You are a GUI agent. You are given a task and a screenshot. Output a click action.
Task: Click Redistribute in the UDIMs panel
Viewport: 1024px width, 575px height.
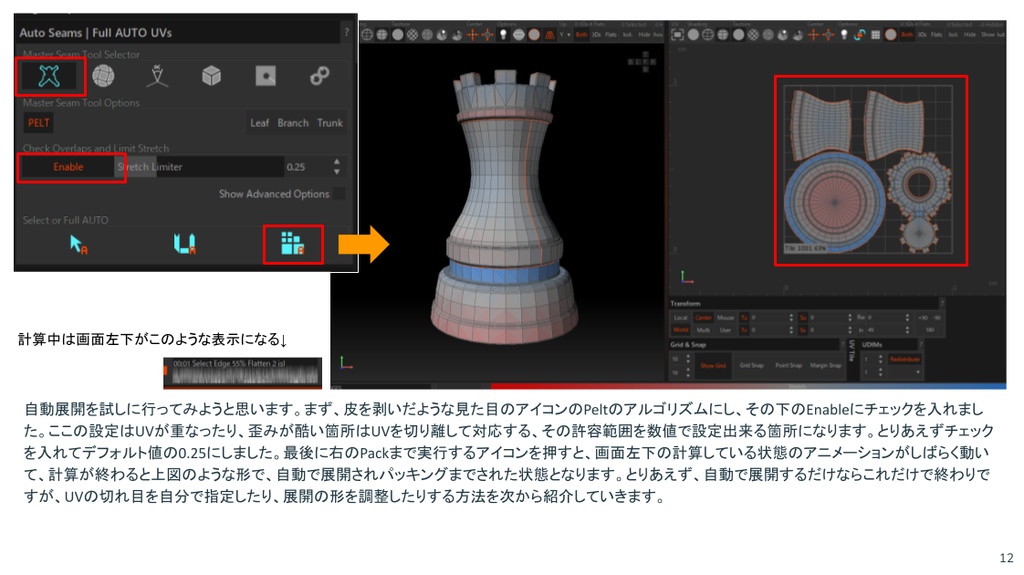tap(904, 359)
